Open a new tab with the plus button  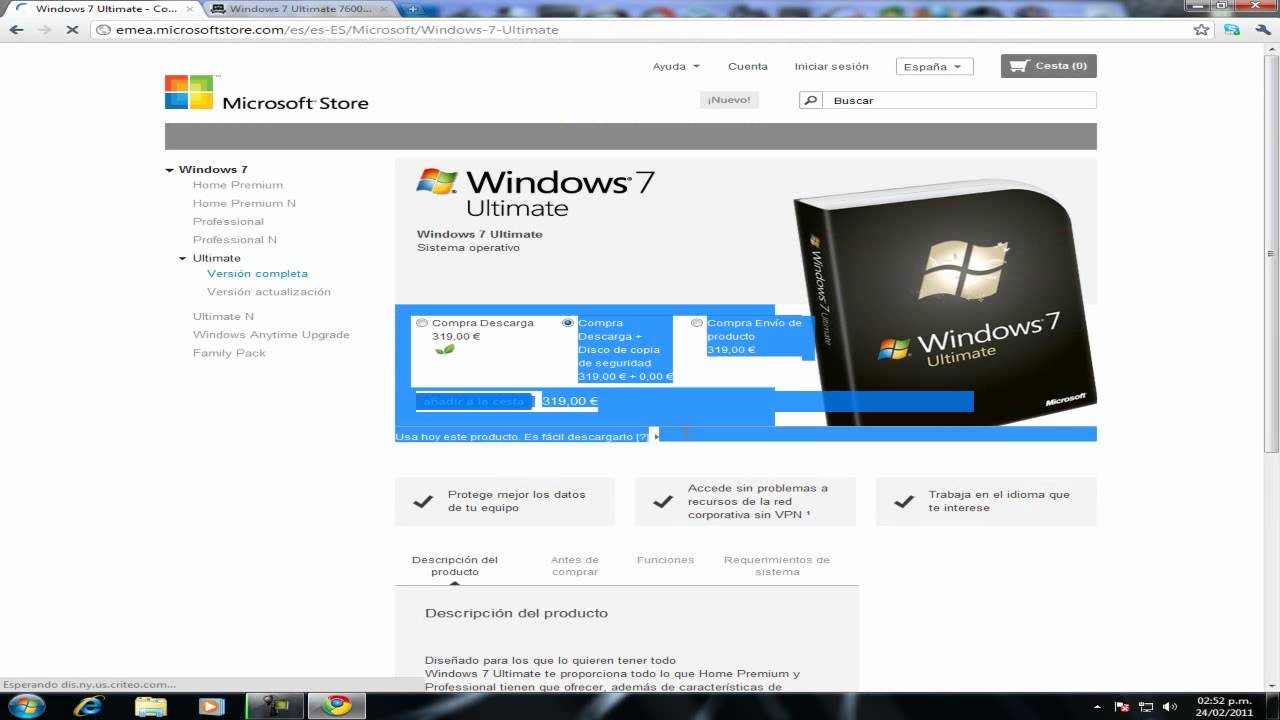[412, 9]
